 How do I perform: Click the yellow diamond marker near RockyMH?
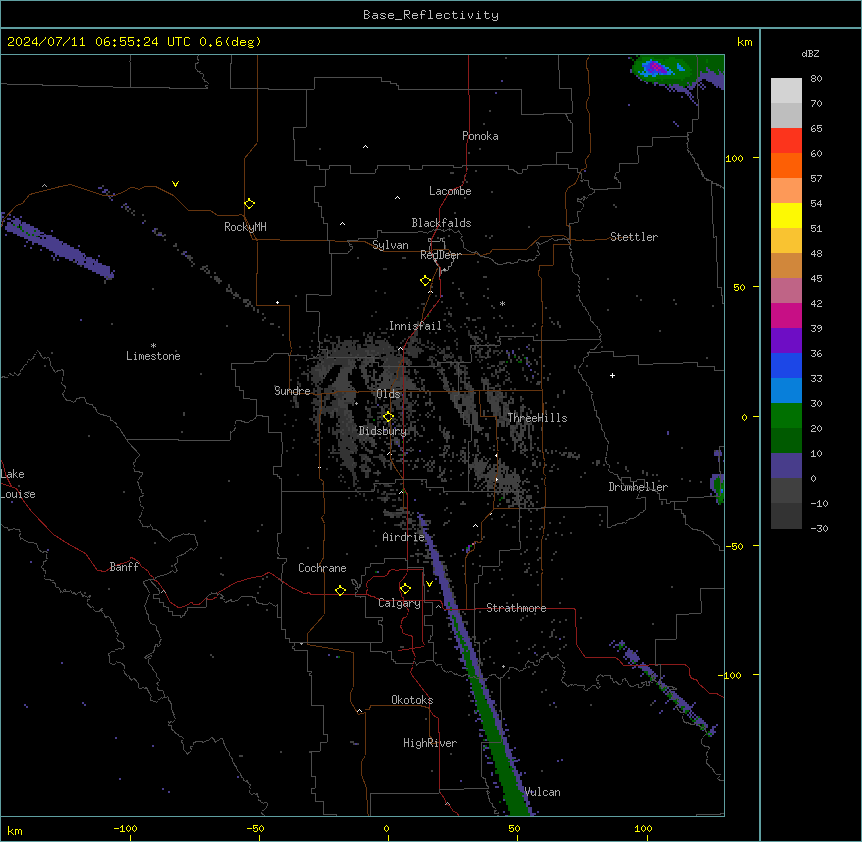tap(250, 204)
